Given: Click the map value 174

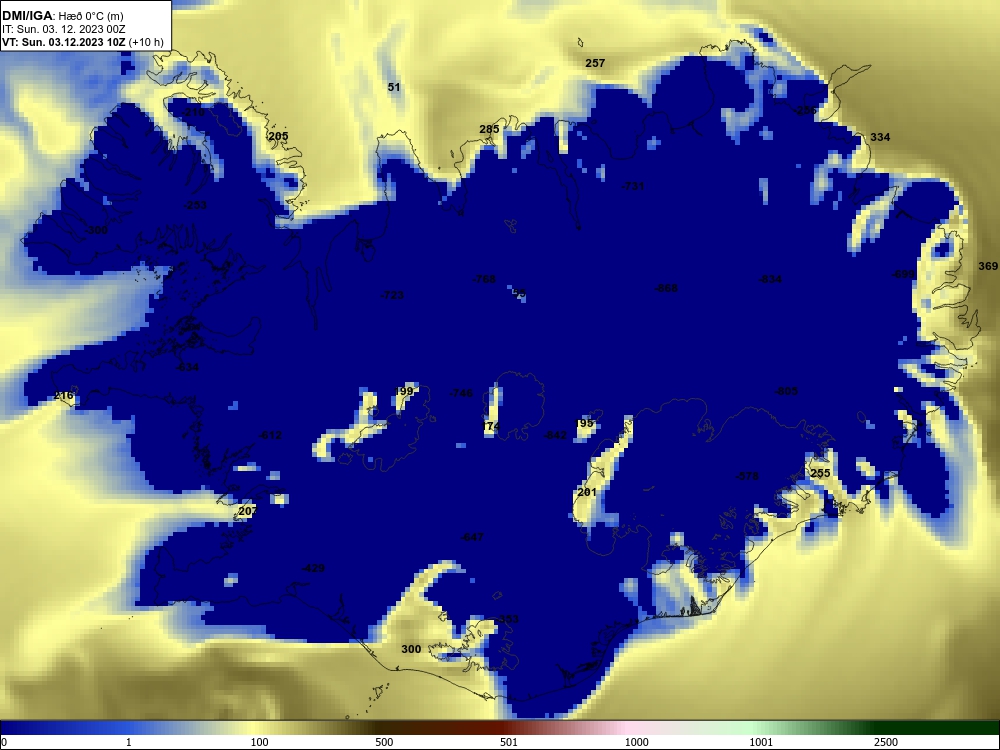Looking at the screenshot, I should click(x=490, y=426).
